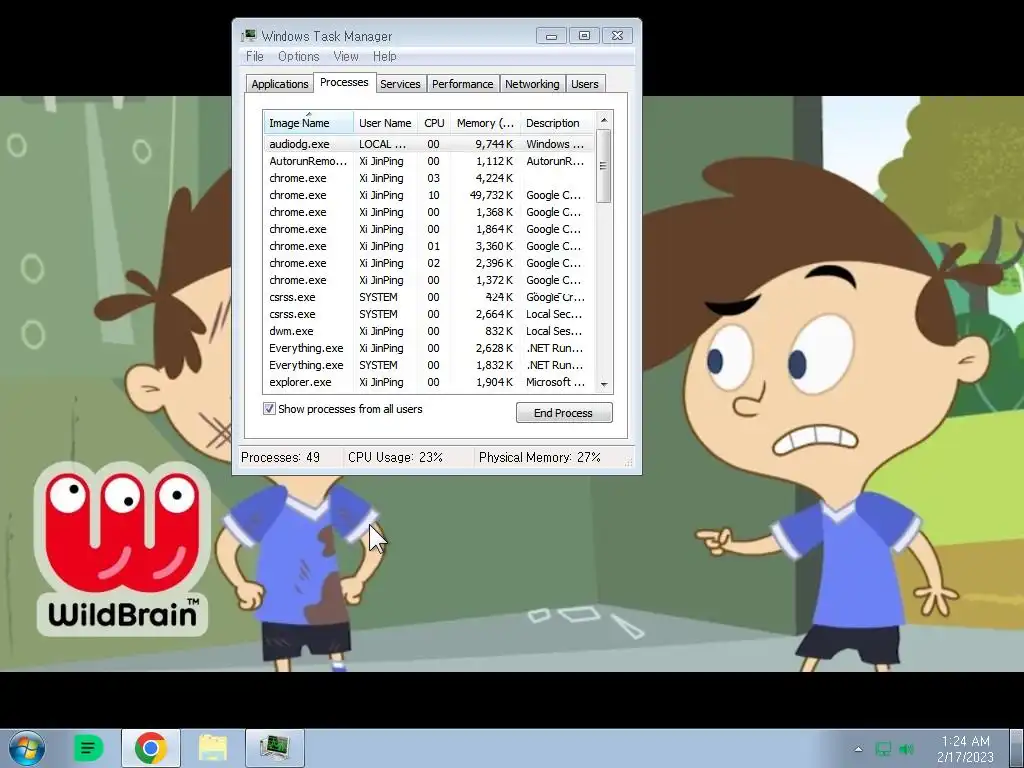Sort by User Name column header

[385, 123]
